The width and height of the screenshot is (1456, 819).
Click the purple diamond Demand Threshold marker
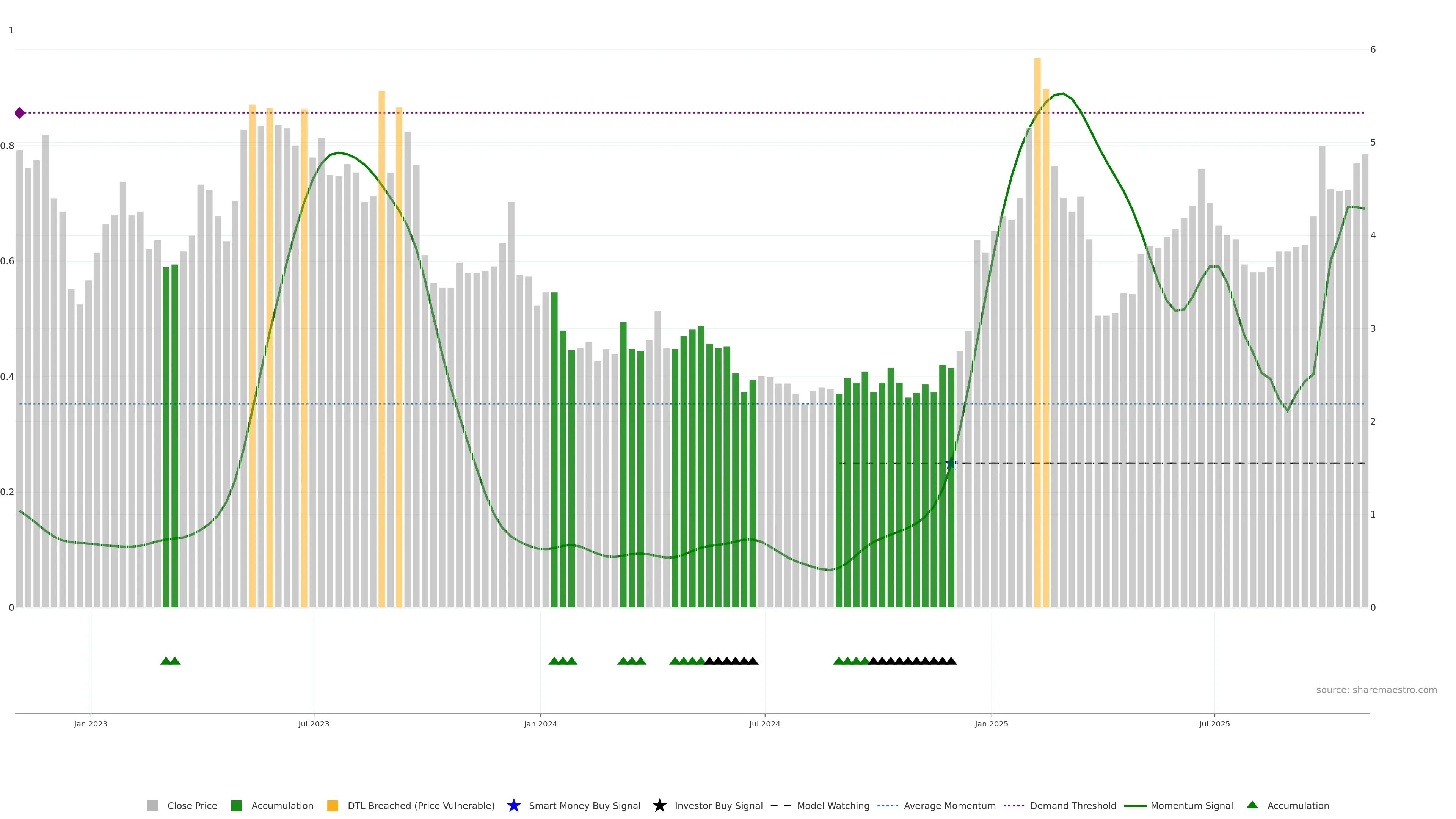coord(20,113)
